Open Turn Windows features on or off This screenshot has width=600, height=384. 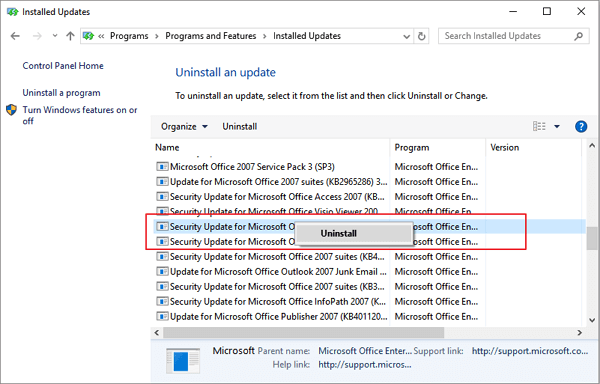click(x=80, y=115)
